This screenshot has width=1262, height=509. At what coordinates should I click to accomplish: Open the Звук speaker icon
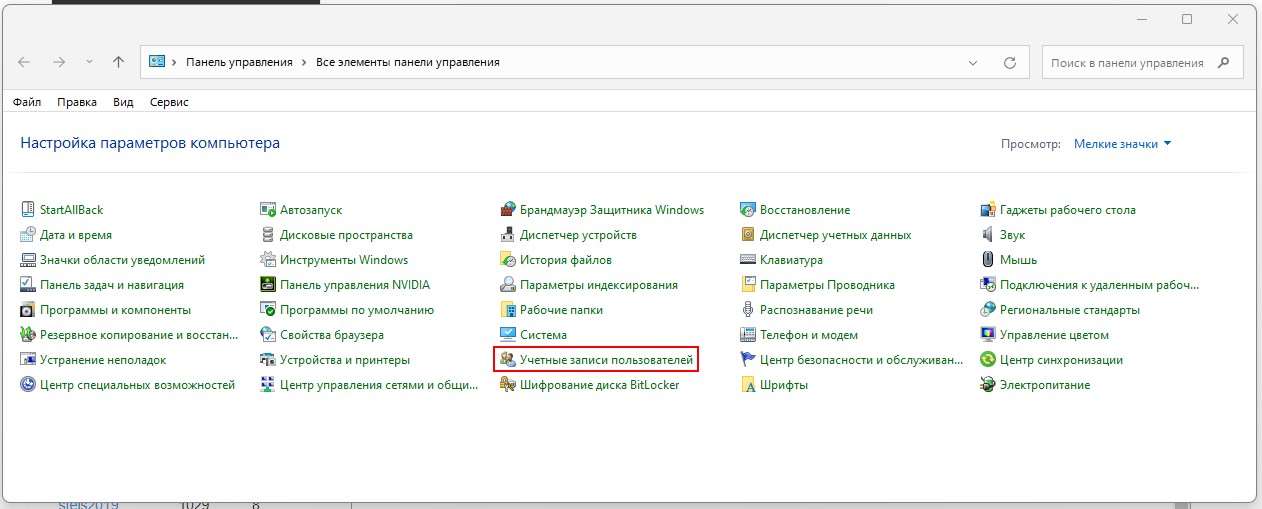click(x=988, y=235)
